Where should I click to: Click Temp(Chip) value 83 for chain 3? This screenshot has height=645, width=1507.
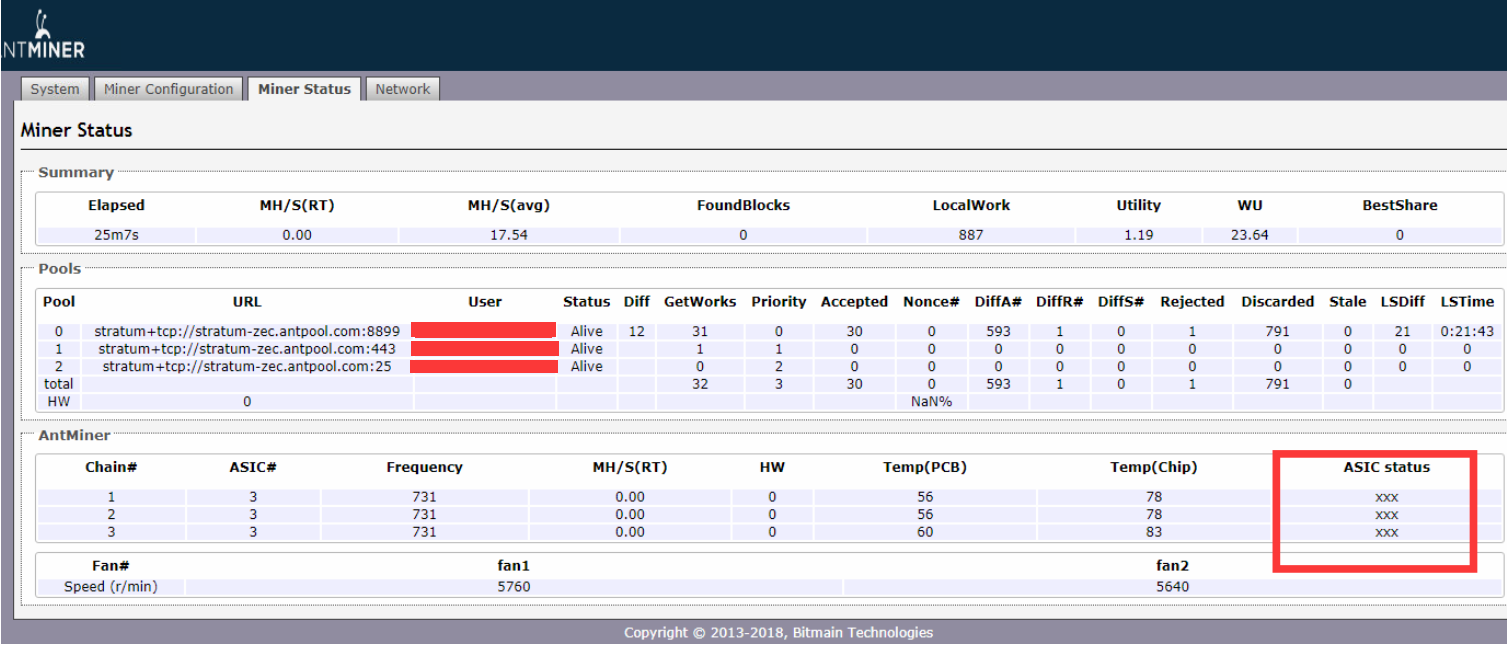pyautogui.click(x=1153, y=532)
